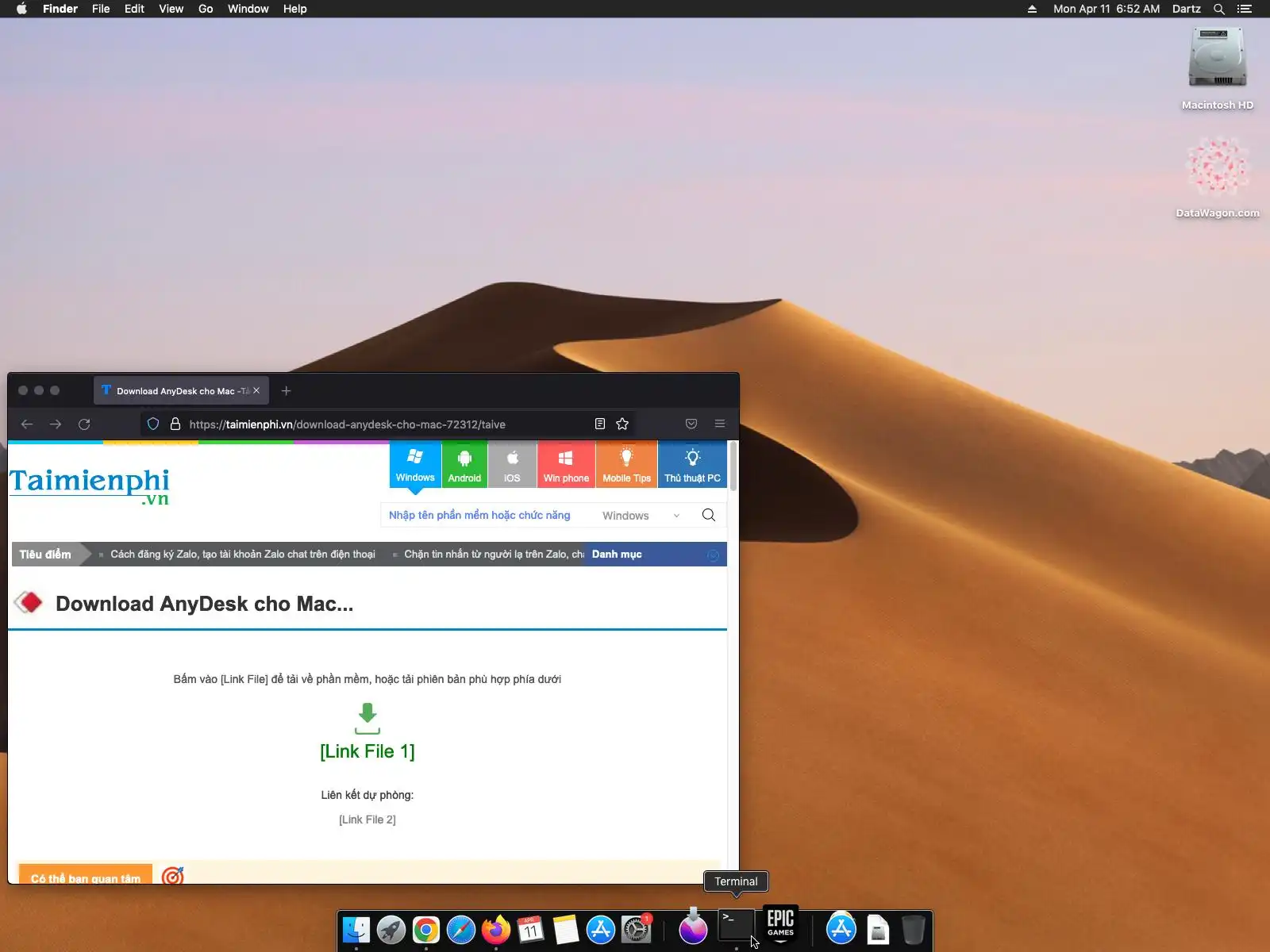Close the Download AnyDesk cho Mac tab
1270x952 pixels.
[x=256, y=390]
